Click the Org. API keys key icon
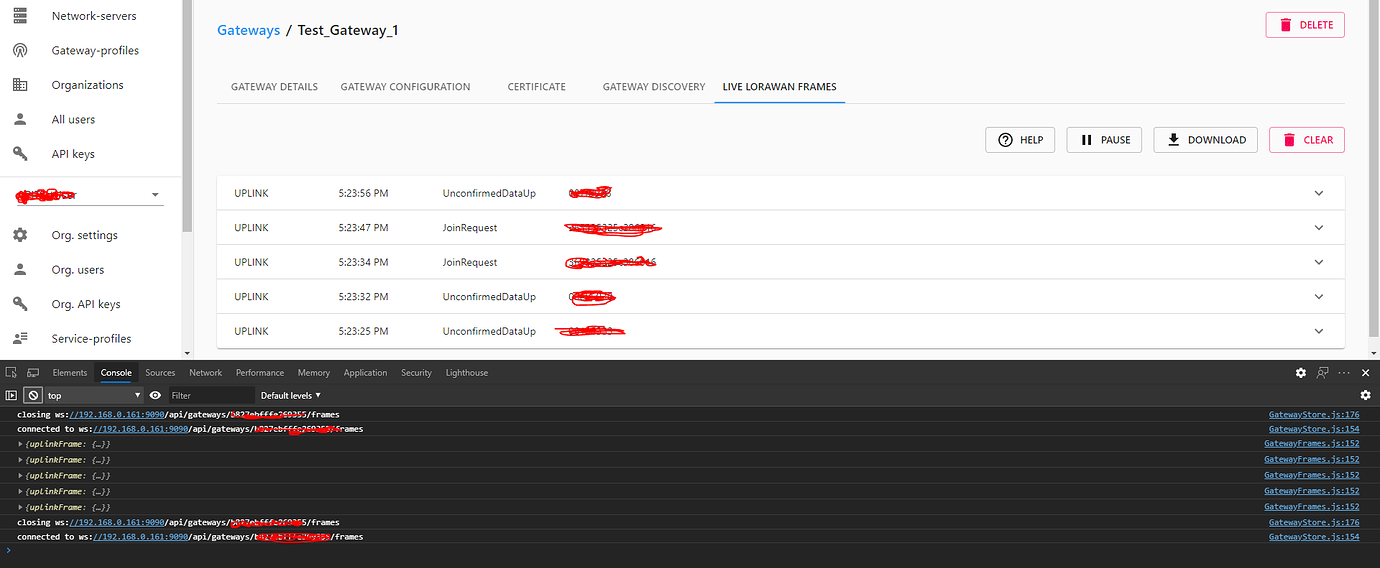 [x=20, y=304]
